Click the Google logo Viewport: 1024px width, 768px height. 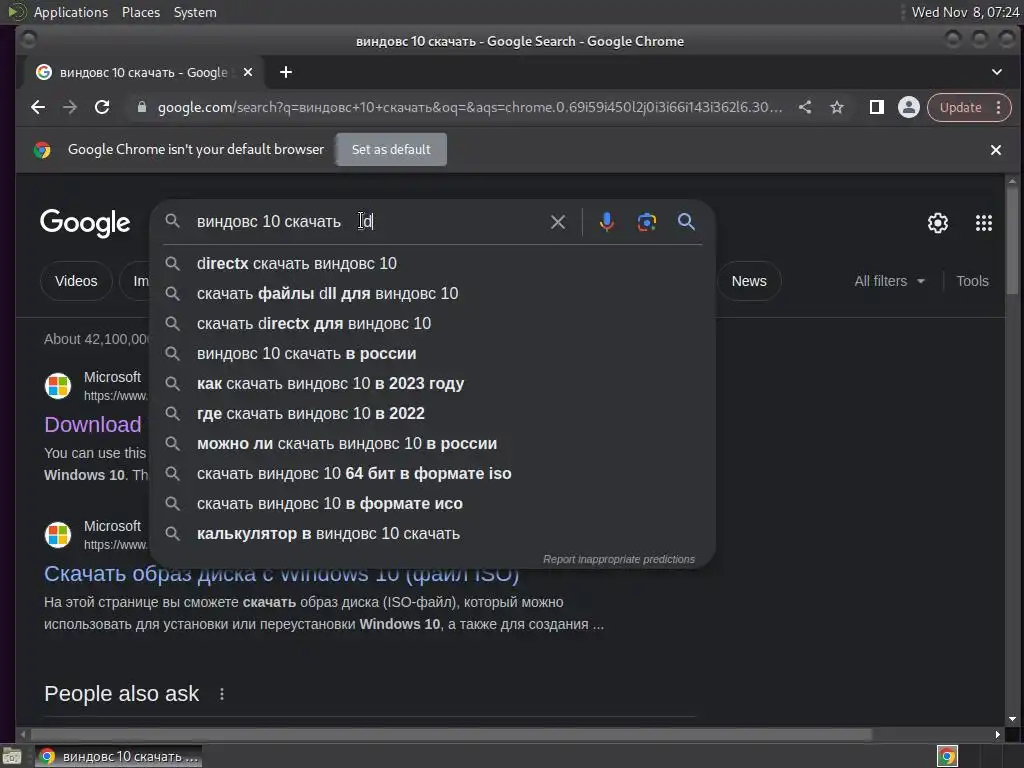pos(85,223)
